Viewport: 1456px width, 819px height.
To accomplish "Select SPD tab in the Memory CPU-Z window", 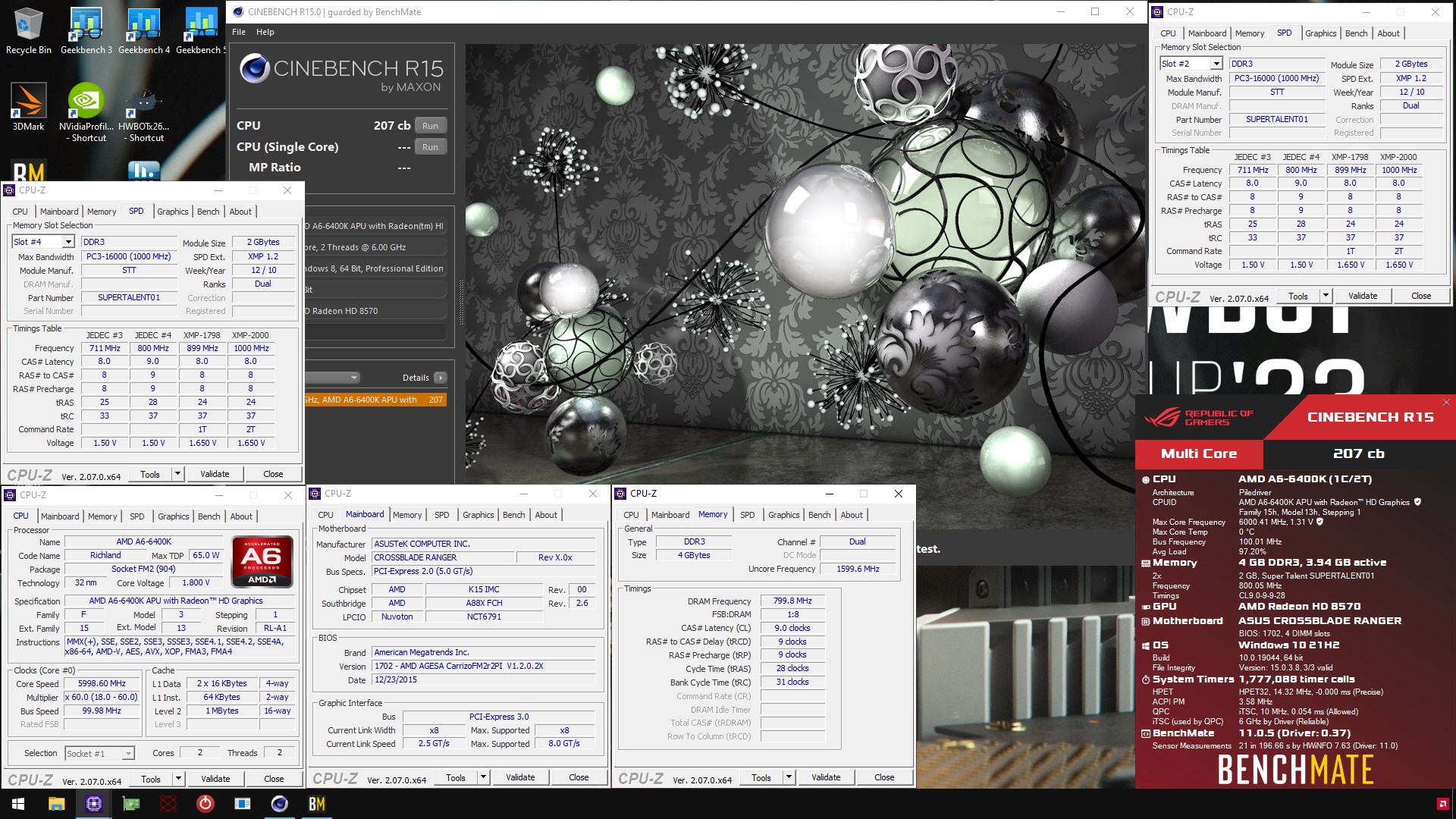I will click(x=748, y=515).
